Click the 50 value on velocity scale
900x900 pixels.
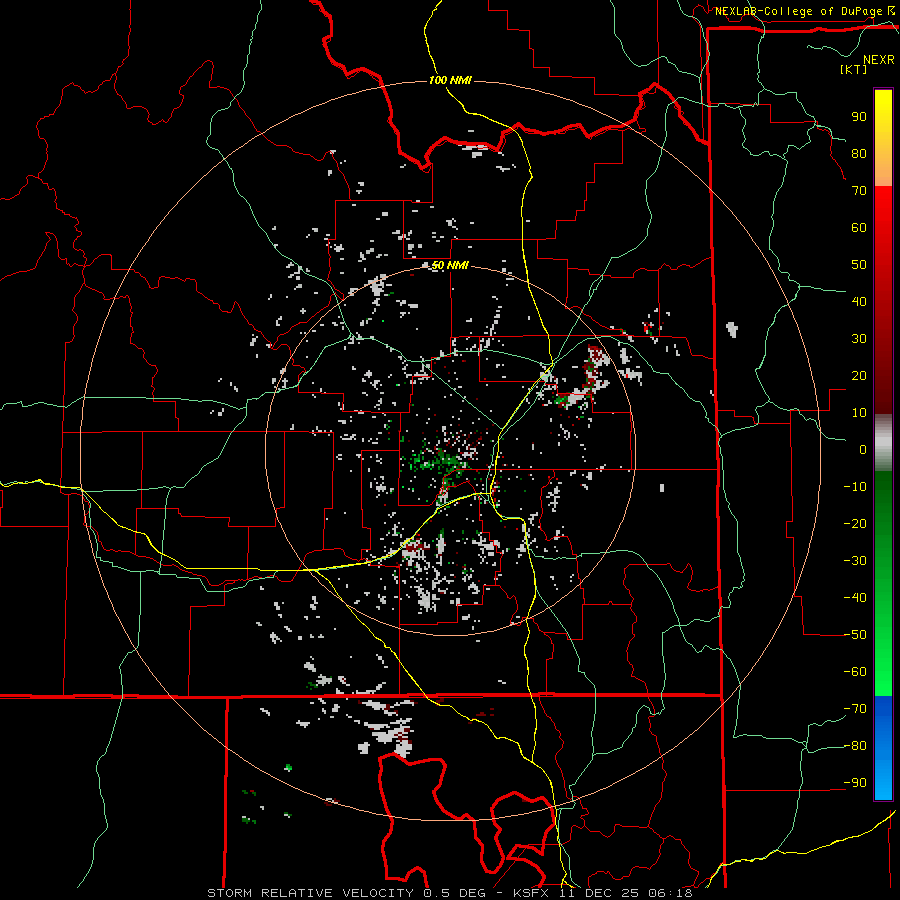point(859,265)
